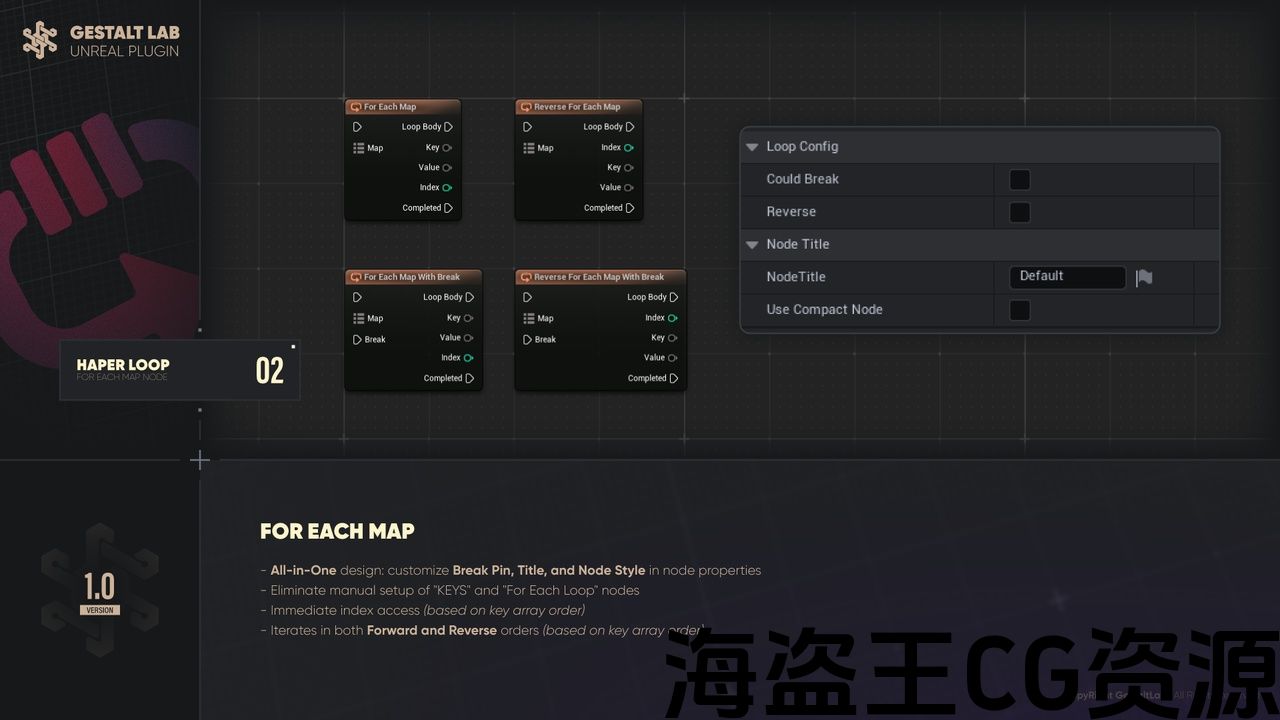Image resolution: width=1280 pixels, height=720 pixels.
Task: Click the flag icon beside the NodeTitle field
Action: [x=1144, y=277]
